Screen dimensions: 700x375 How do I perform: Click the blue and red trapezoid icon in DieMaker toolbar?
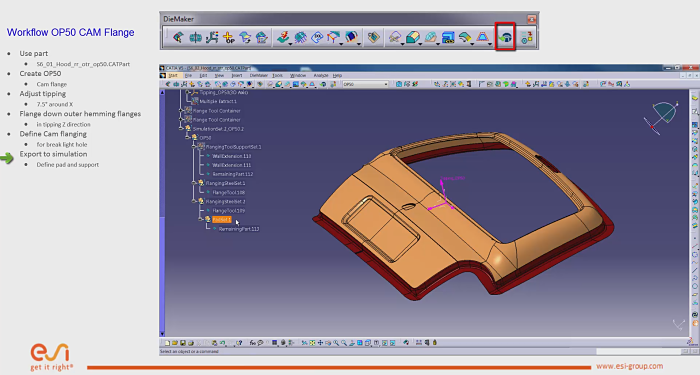(x=482, y=37)
